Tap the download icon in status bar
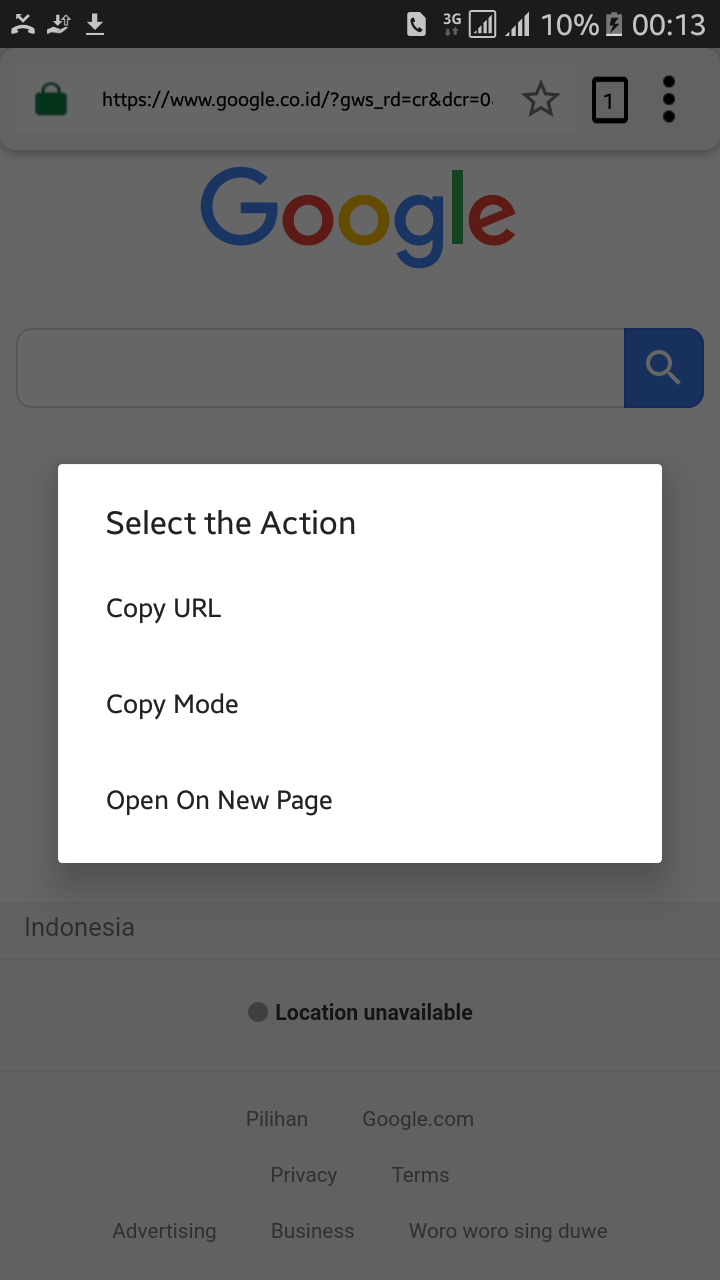 coord(95,24)
